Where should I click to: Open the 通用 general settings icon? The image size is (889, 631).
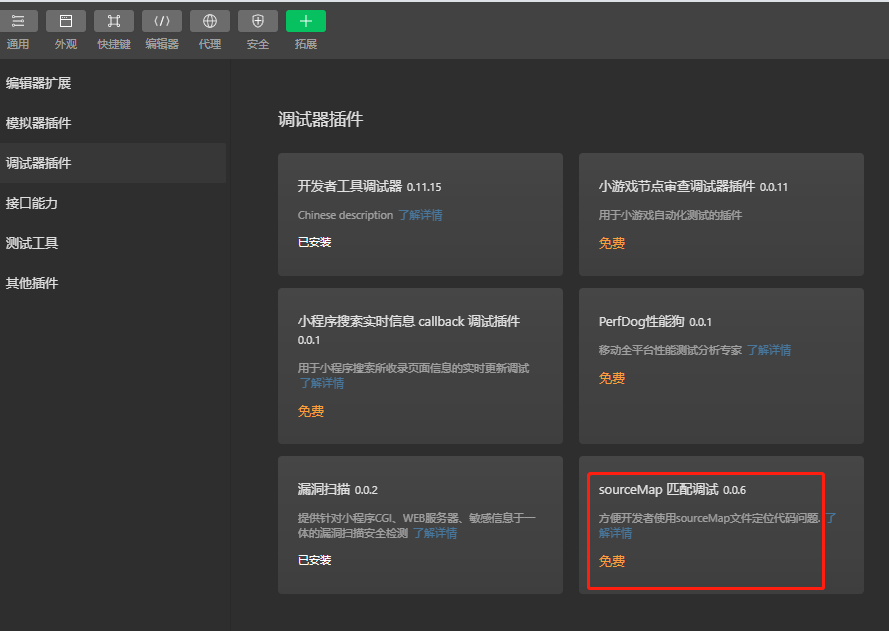(18, 22)
